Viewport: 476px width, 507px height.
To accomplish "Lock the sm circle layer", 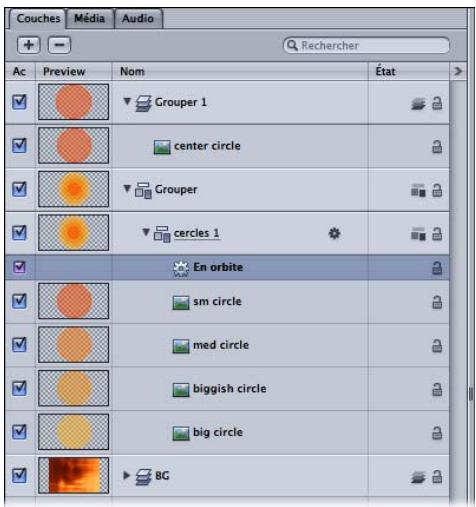I will click(437, 302).
